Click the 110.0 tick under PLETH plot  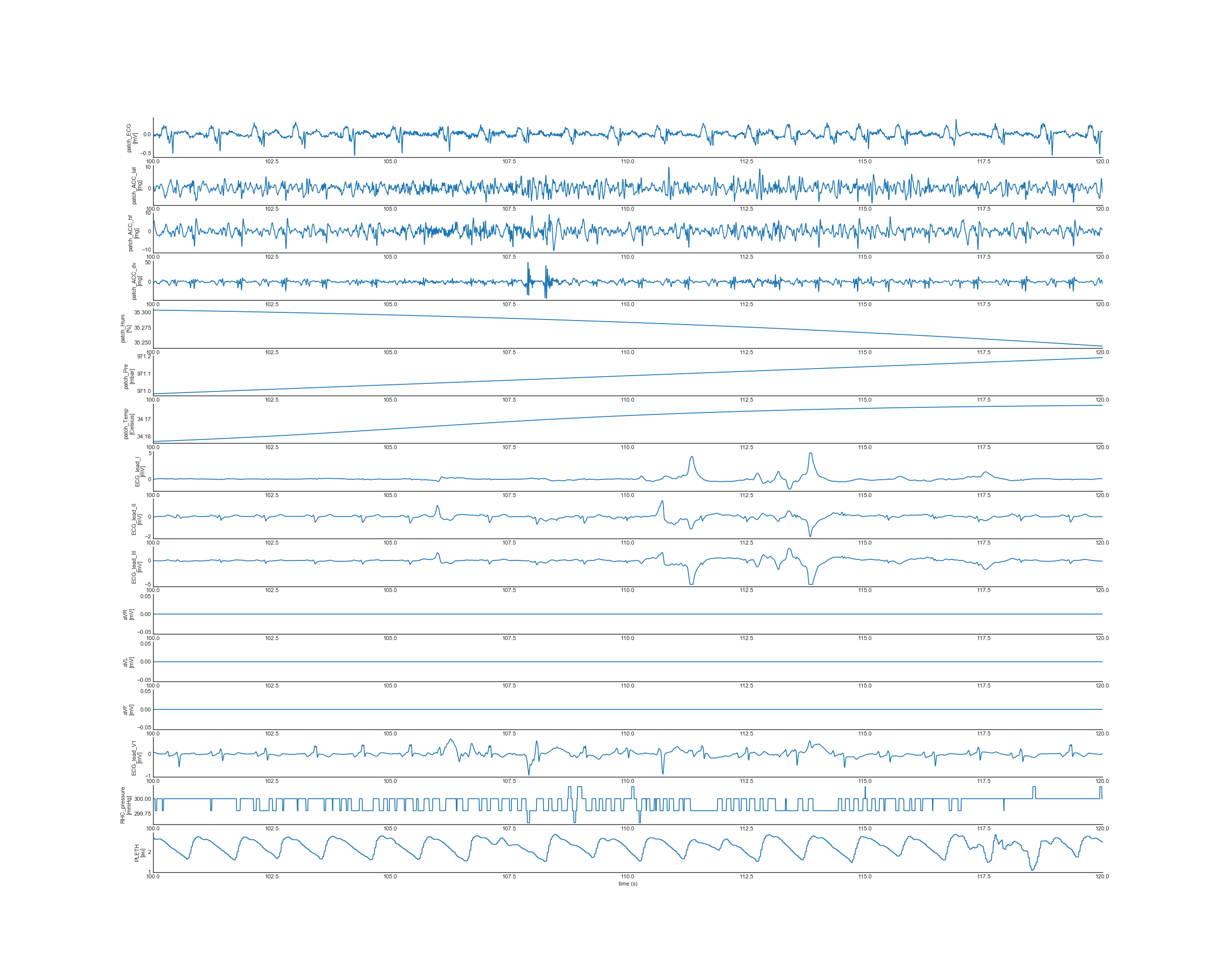[627, 876]
